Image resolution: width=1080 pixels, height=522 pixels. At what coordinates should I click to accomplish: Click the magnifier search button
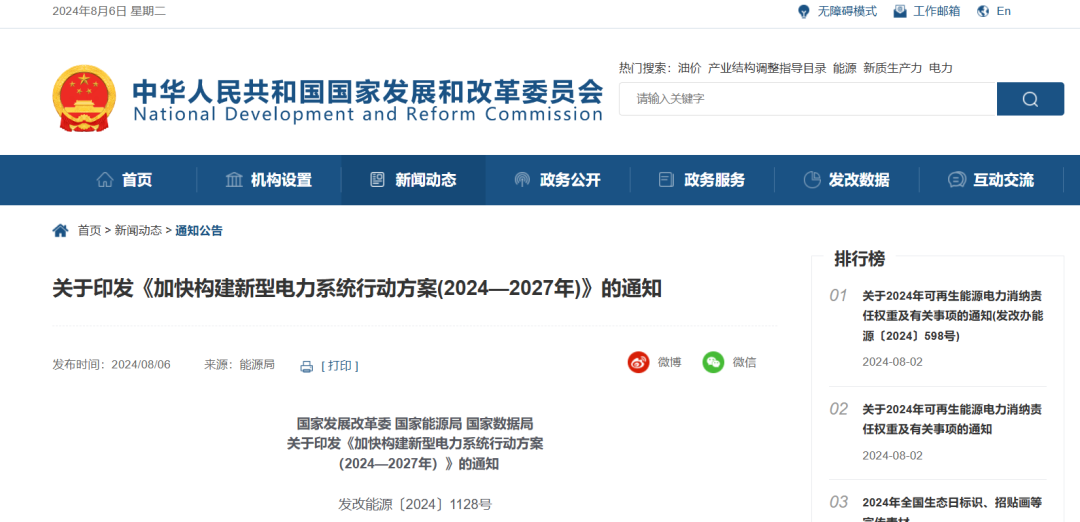click(x=1030, y=99)
